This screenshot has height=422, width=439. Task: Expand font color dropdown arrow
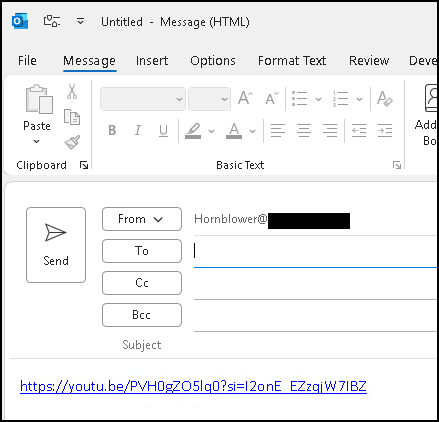pos(252,131)
